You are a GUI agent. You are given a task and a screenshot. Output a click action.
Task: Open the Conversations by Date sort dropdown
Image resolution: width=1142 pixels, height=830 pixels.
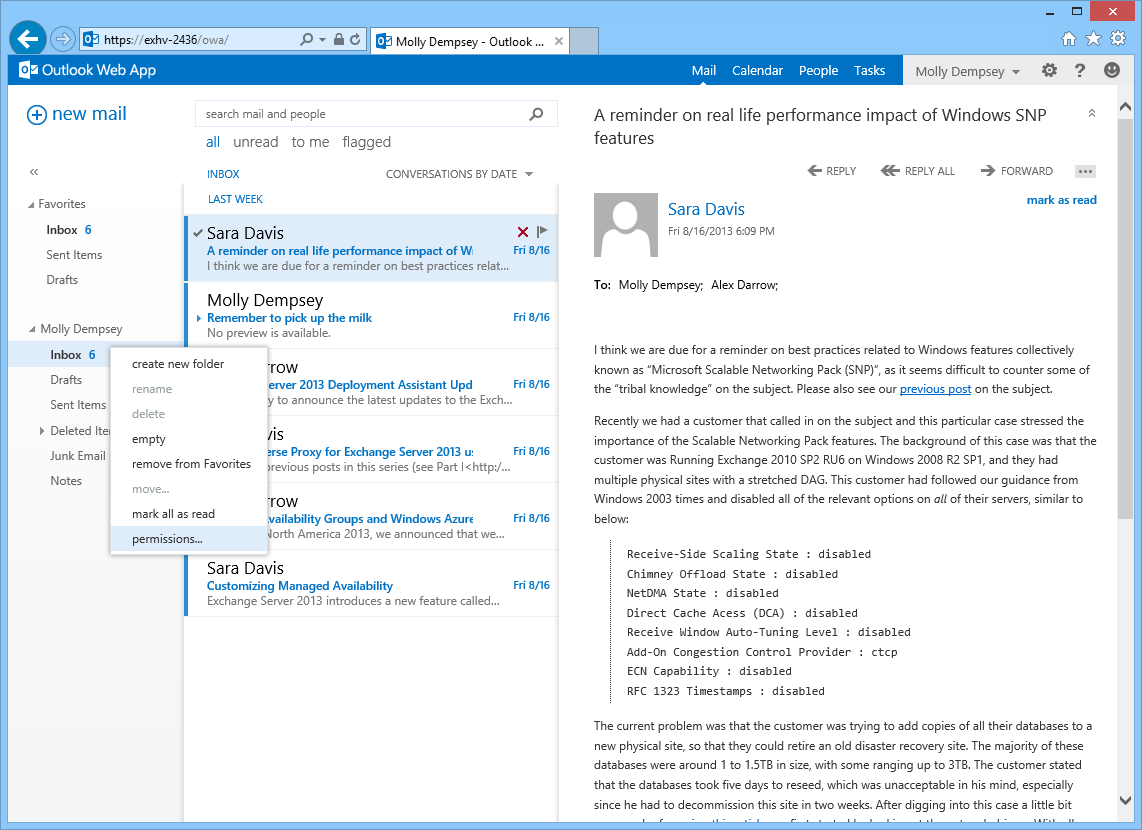(x=459, y=173)
